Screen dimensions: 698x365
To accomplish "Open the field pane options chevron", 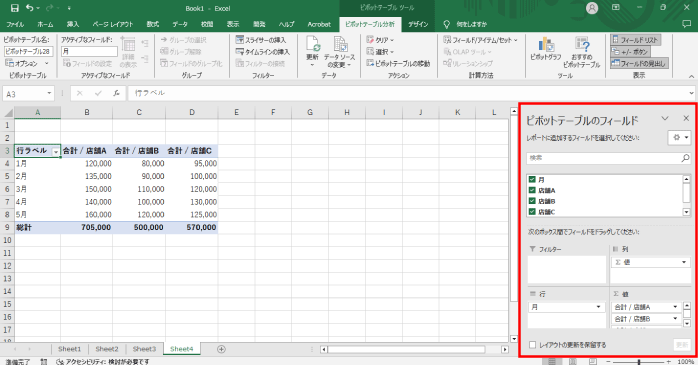I will [665, 118].
